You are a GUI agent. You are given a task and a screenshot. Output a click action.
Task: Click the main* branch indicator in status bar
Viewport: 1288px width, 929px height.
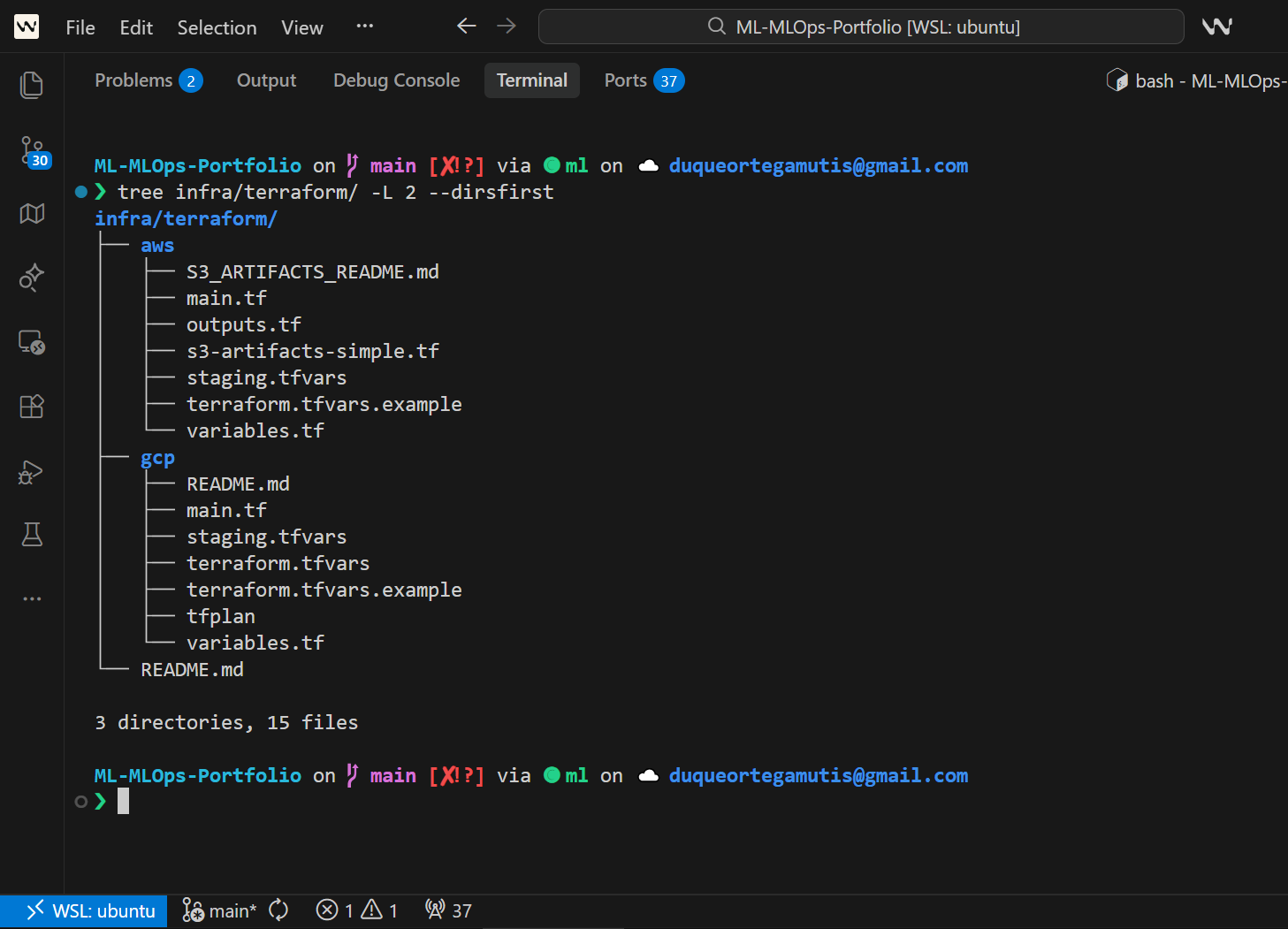(x=219, y=910)
